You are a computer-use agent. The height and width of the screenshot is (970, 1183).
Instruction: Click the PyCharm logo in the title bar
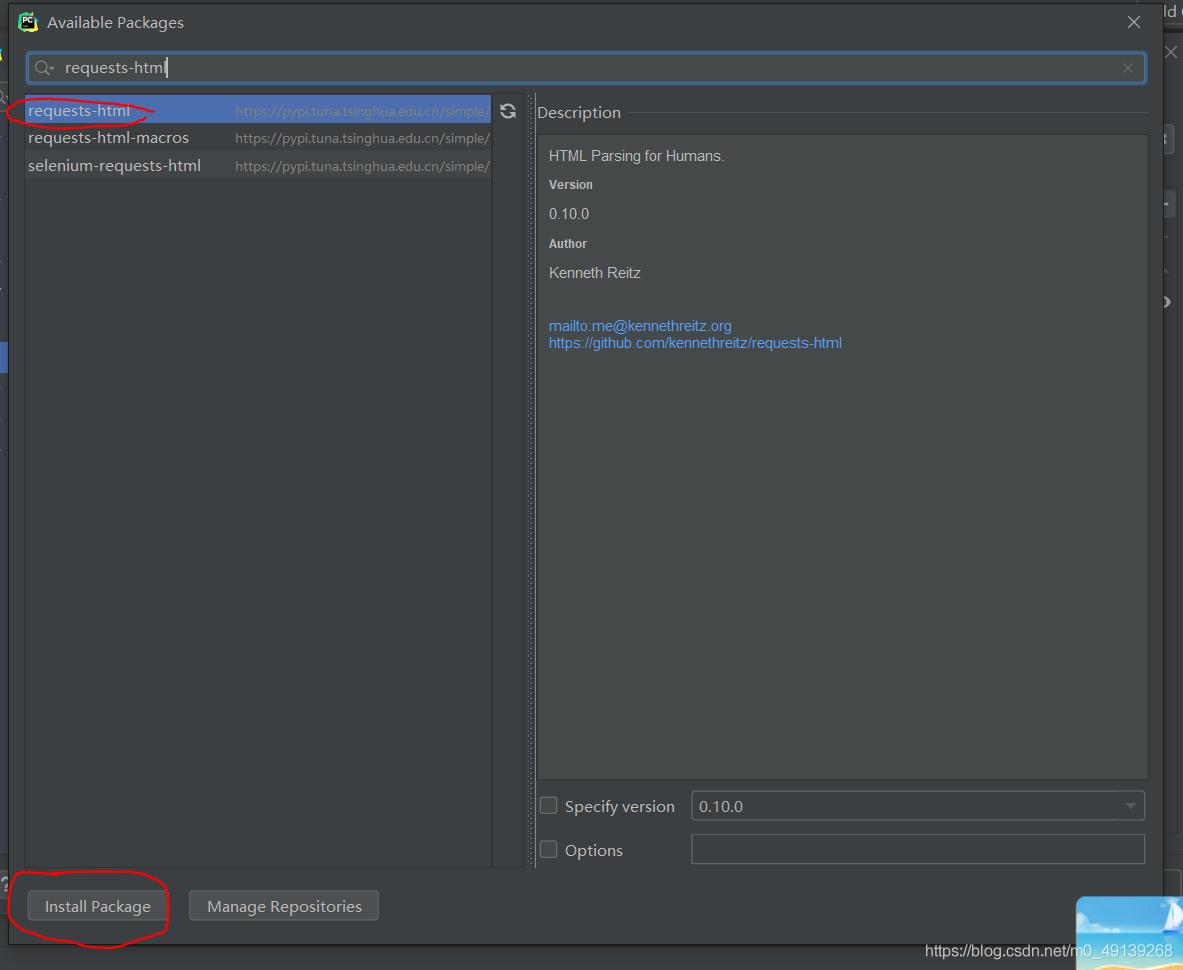(x=28, y=22)
